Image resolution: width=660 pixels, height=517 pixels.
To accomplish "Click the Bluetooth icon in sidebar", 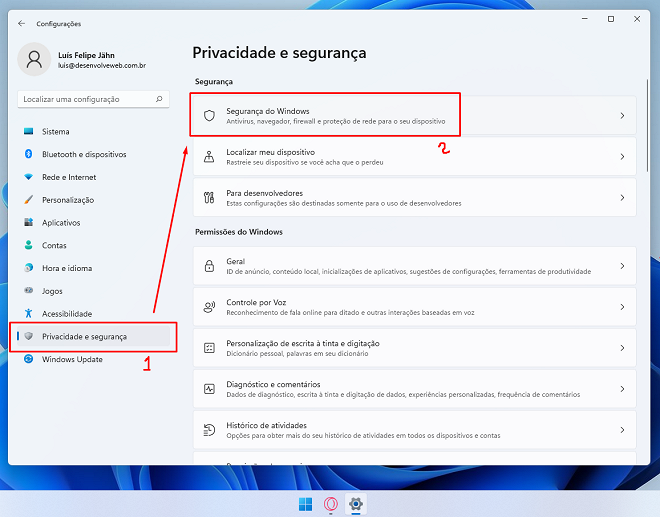I will (x=29, y=154).
